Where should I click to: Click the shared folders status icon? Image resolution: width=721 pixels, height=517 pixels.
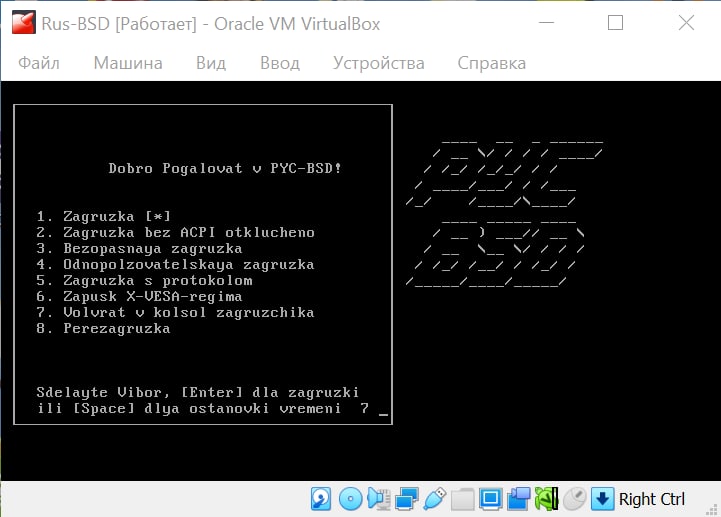pos(462,499)
